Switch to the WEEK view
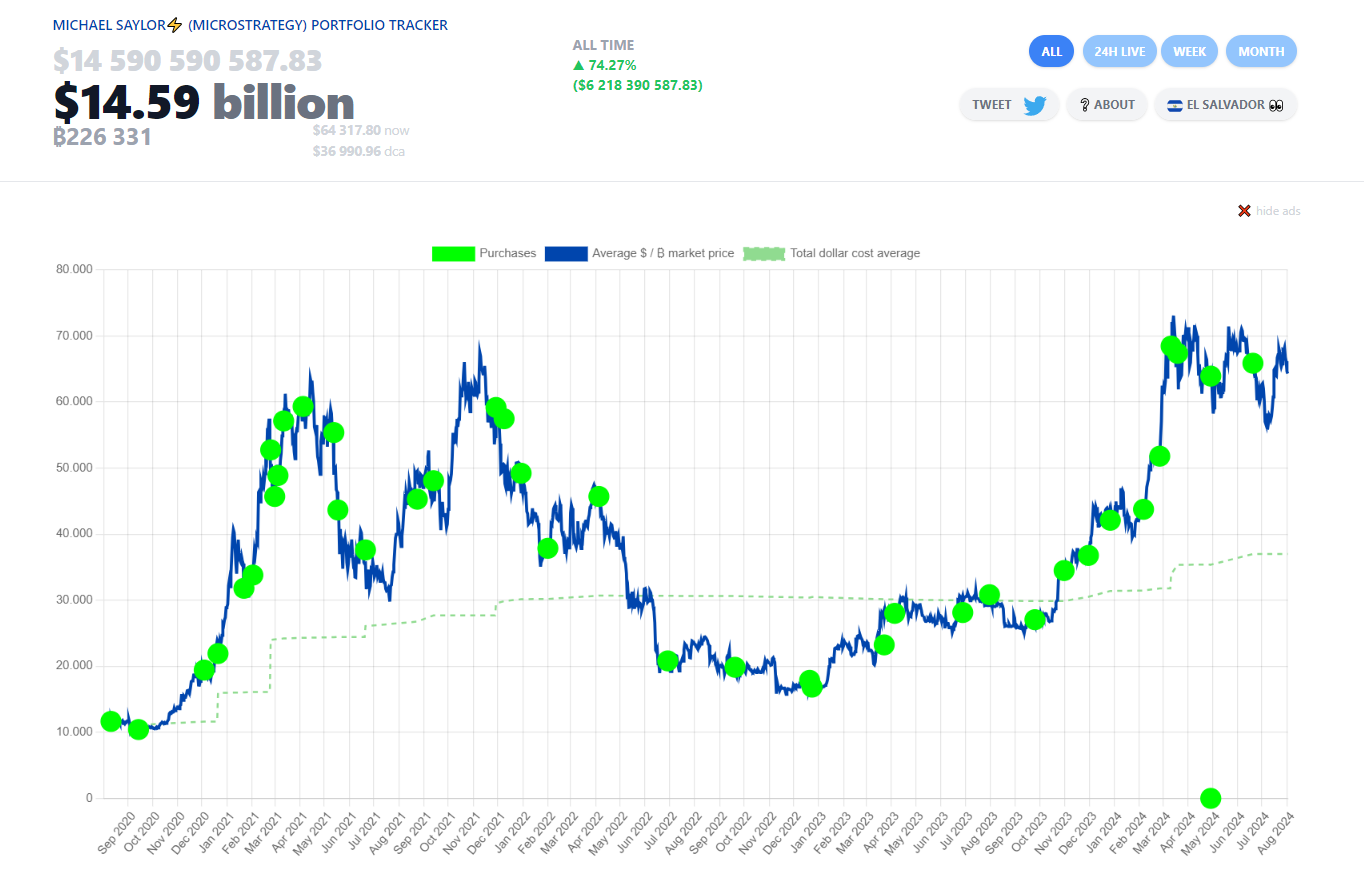 pyautogui.click(x=1189, y=51)
